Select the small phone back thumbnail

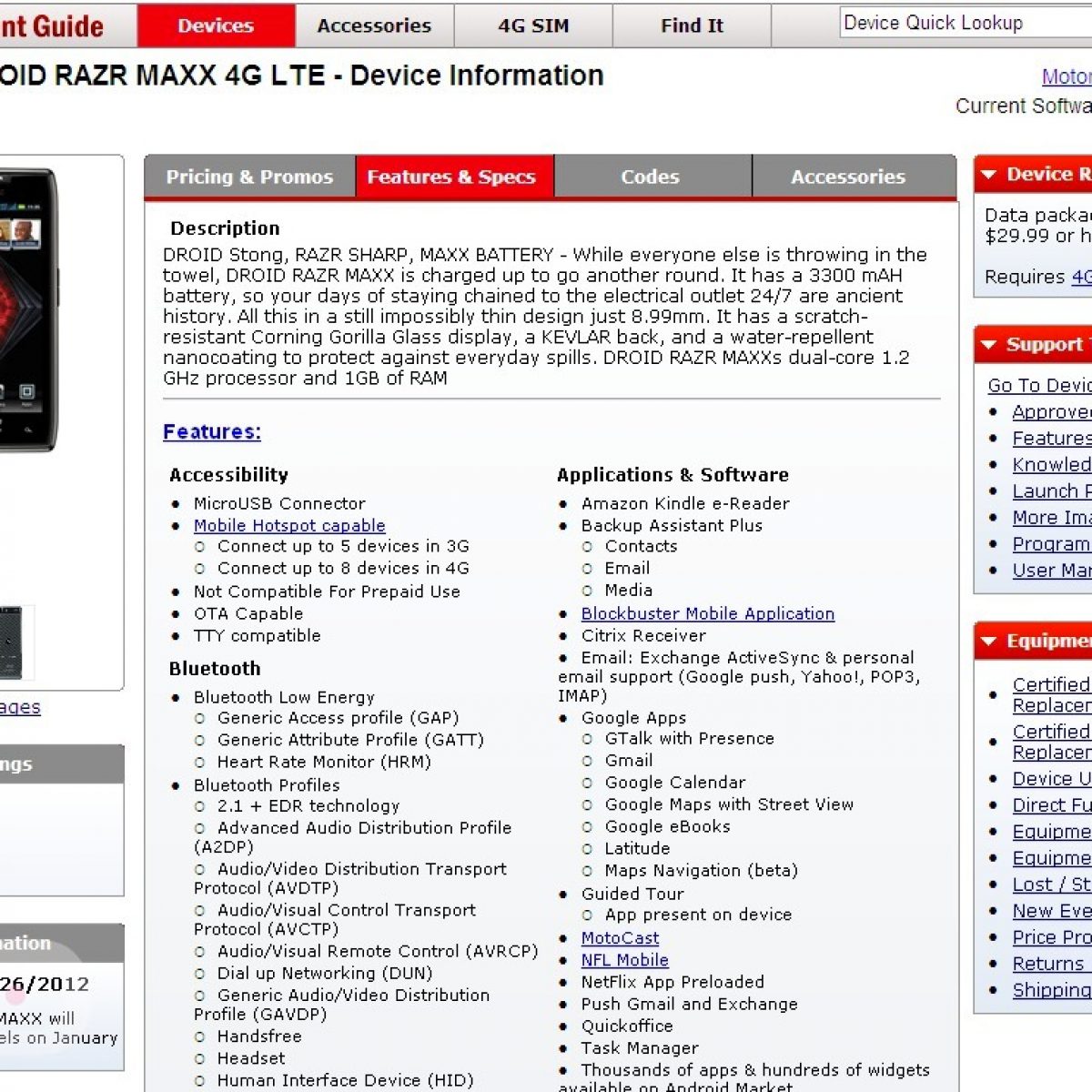(13, 642)
